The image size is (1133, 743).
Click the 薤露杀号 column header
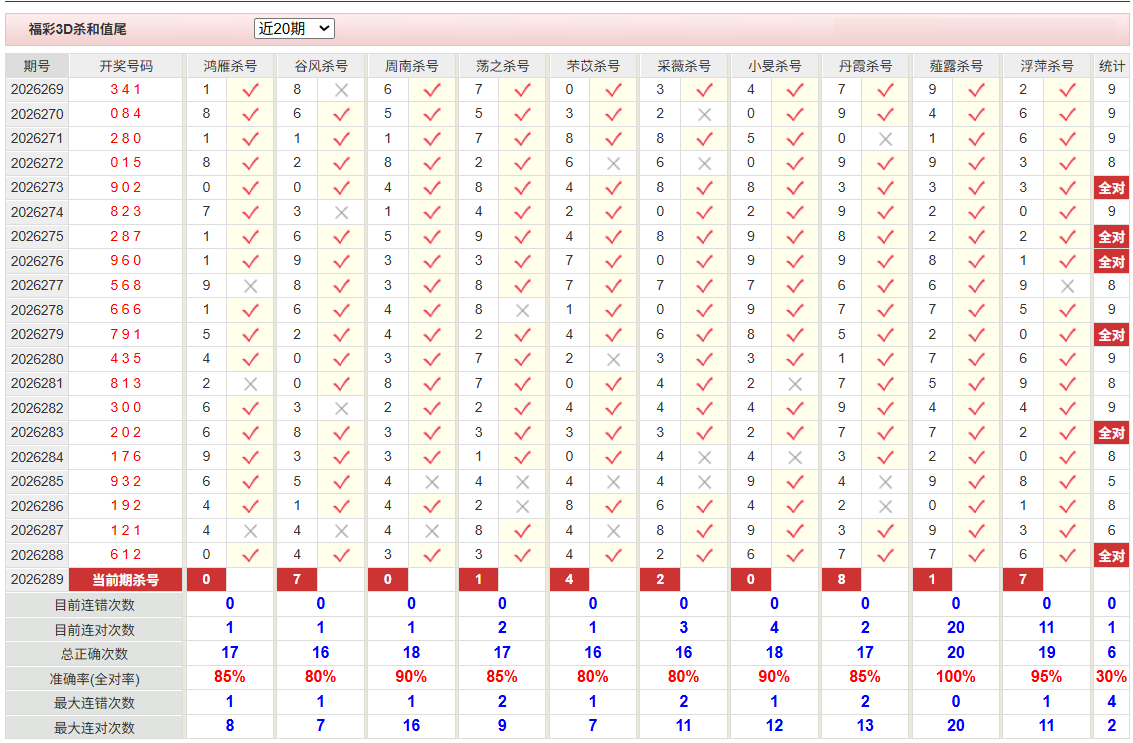coord(956,66)
